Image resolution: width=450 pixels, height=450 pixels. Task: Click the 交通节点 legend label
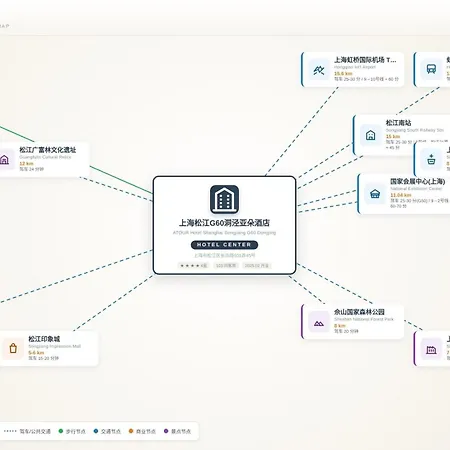point(111,431)
